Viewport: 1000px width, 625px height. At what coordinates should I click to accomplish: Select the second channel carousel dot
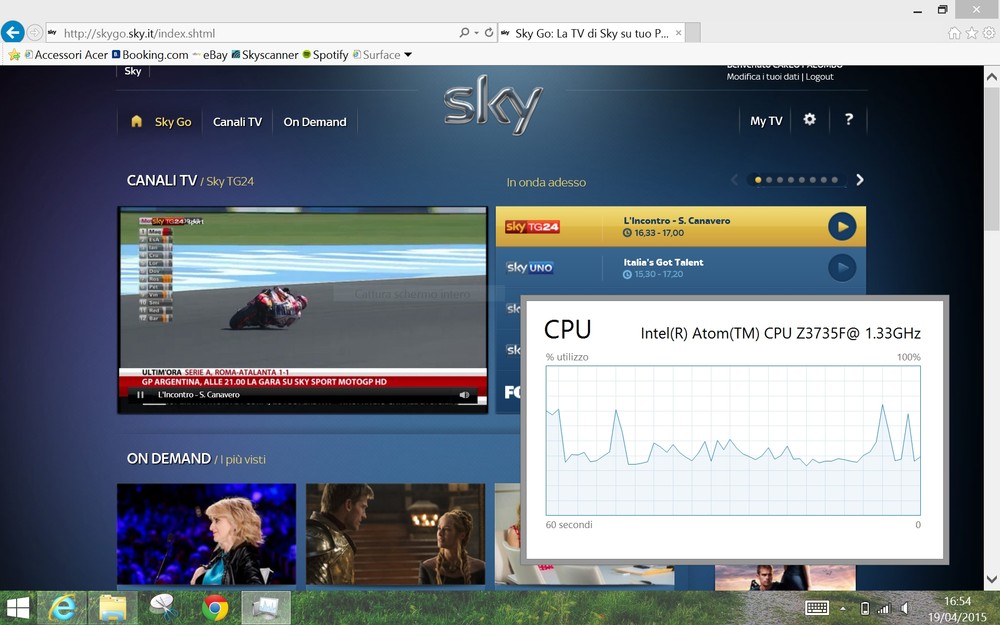click(x=769, y=180)
